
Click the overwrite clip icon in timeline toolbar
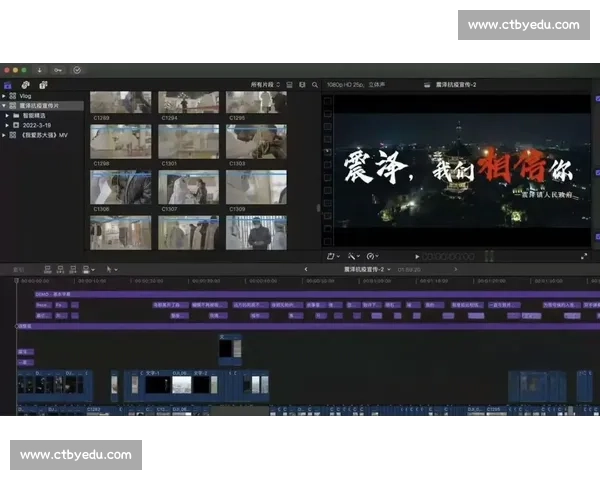[x=86, y=269]
